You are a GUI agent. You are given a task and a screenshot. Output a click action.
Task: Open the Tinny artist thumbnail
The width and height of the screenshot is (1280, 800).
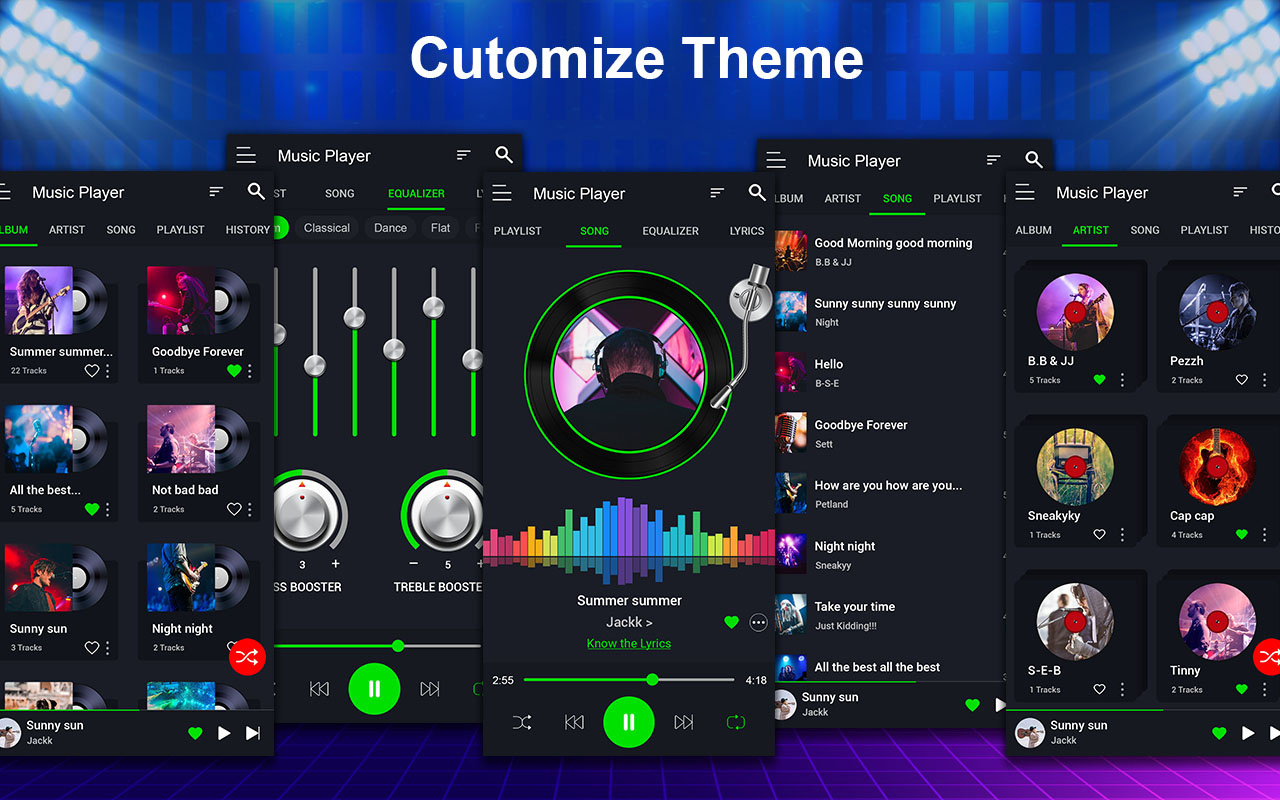click(x=1217, y=621)
